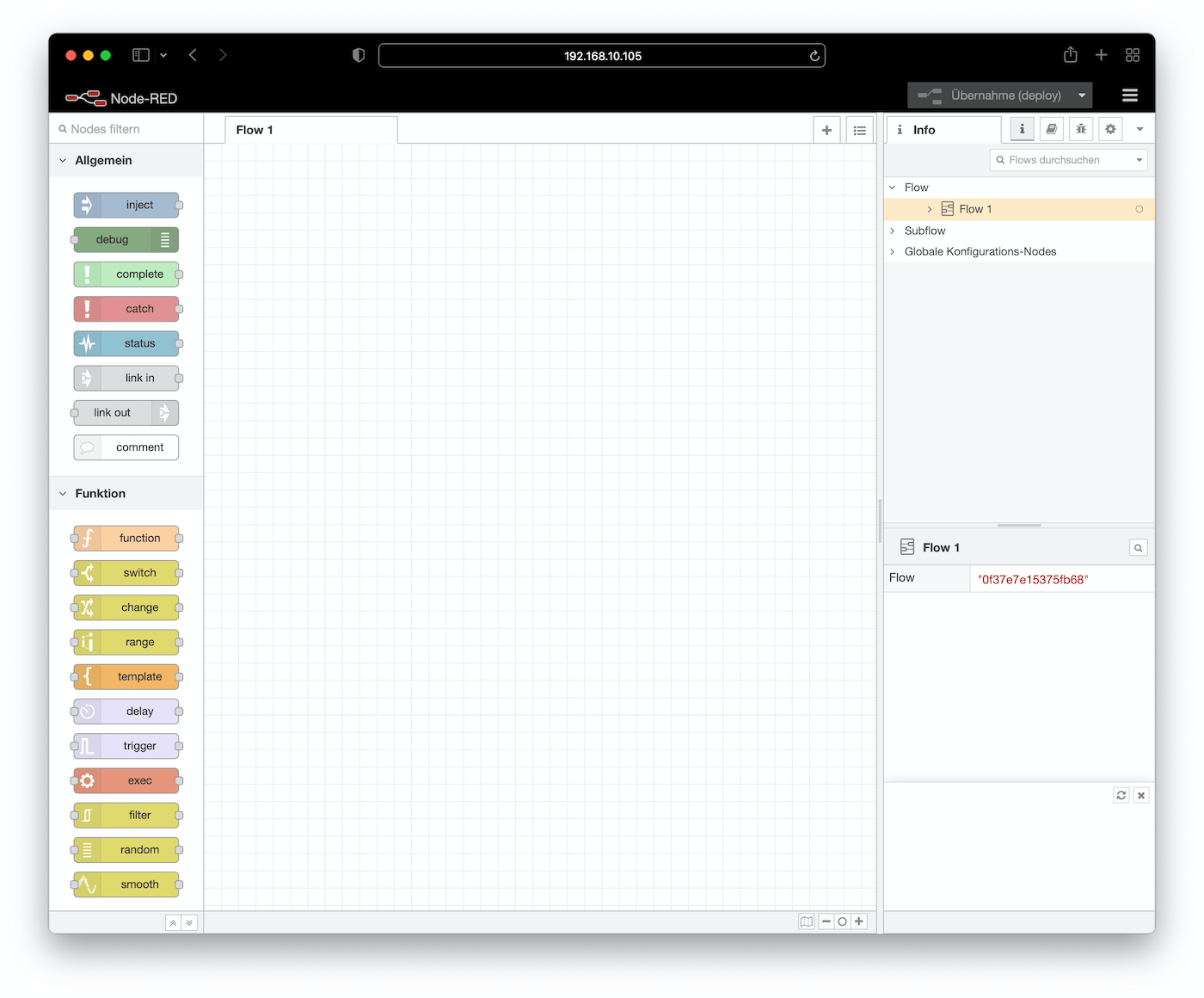The height and width of the screenshot is (998, 1204).
Task: Open the help book sidebar tab
Action: point(1051,129)
